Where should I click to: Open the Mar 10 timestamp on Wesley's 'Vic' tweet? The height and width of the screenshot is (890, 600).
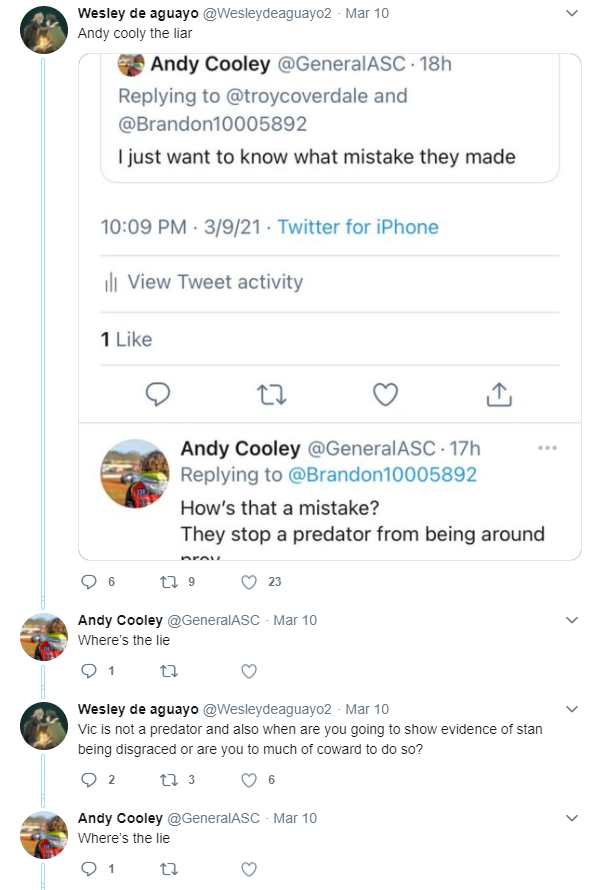pos(367,709)
